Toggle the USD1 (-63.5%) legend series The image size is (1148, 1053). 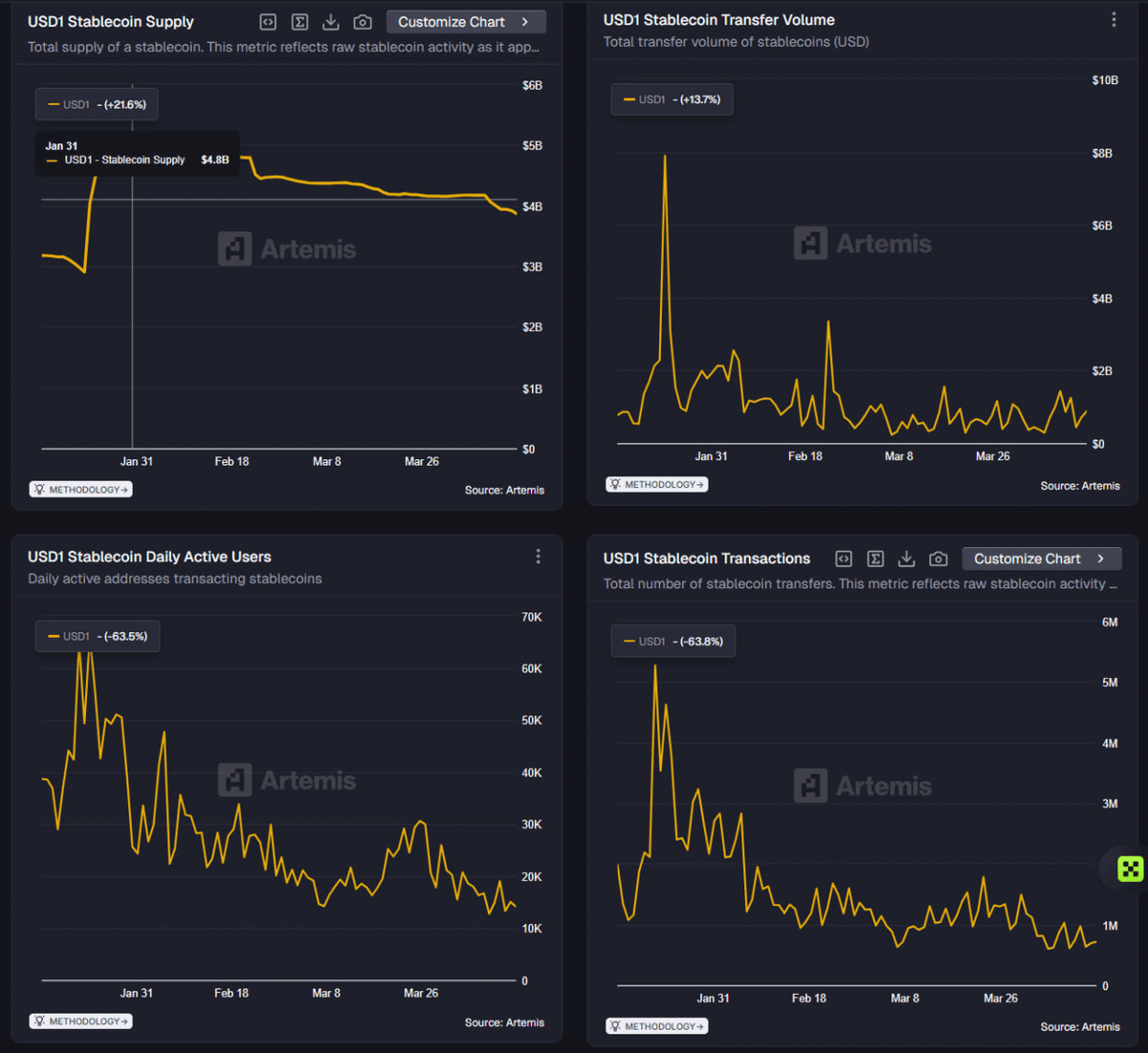[x=98, y=636]
